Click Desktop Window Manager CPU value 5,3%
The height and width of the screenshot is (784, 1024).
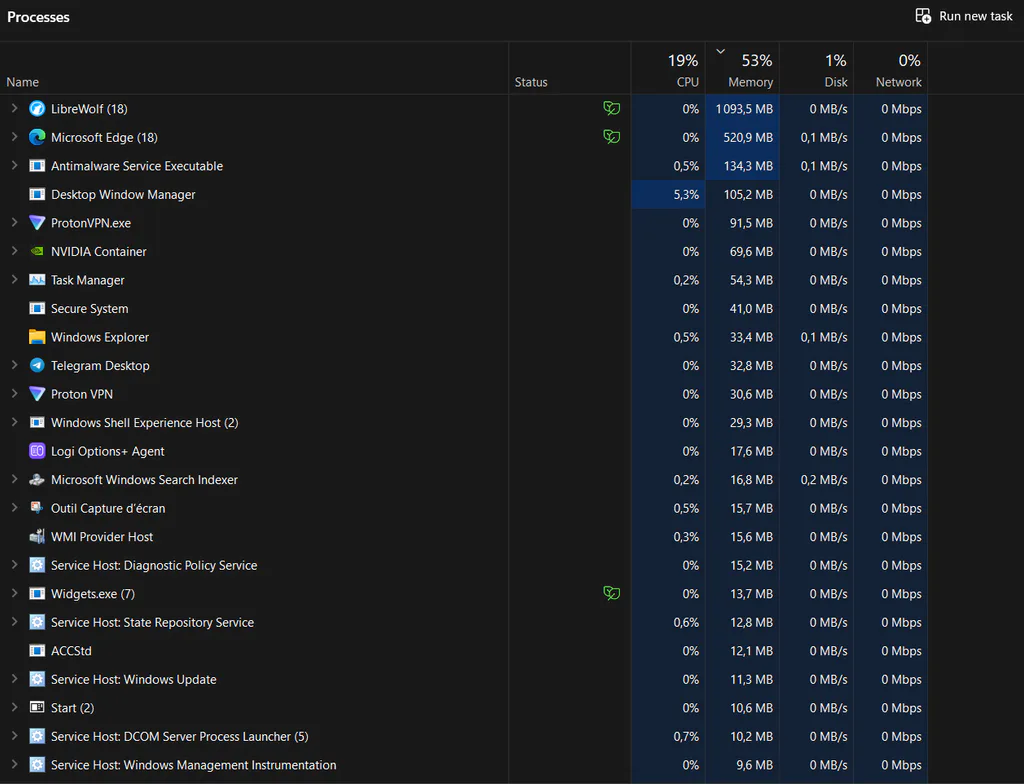point(686,195)
